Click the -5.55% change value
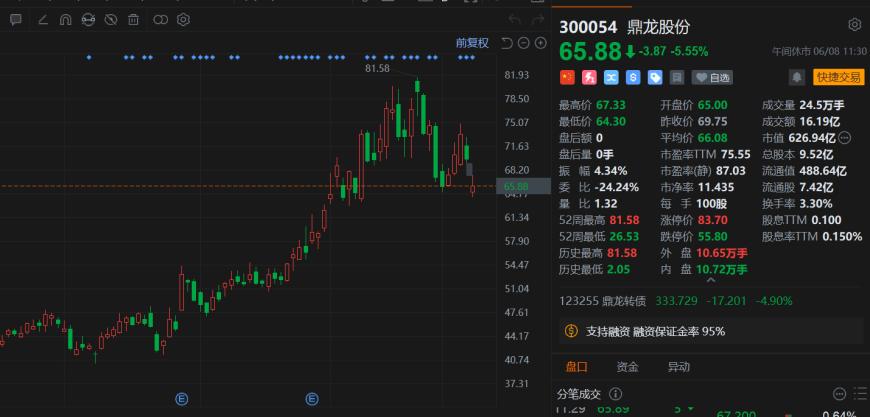 coord(690,52)
